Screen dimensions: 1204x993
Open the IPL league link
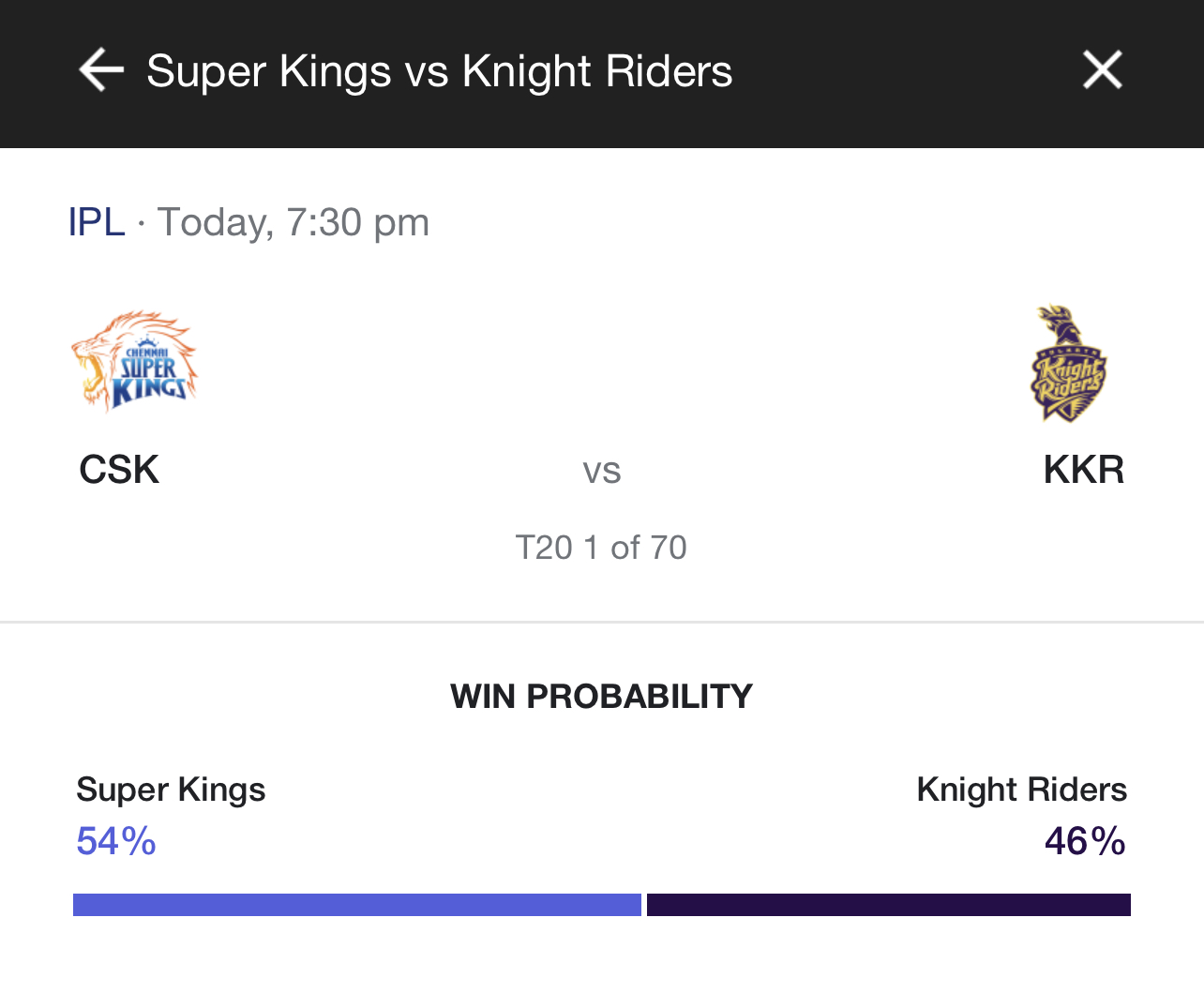click(97, 222)
